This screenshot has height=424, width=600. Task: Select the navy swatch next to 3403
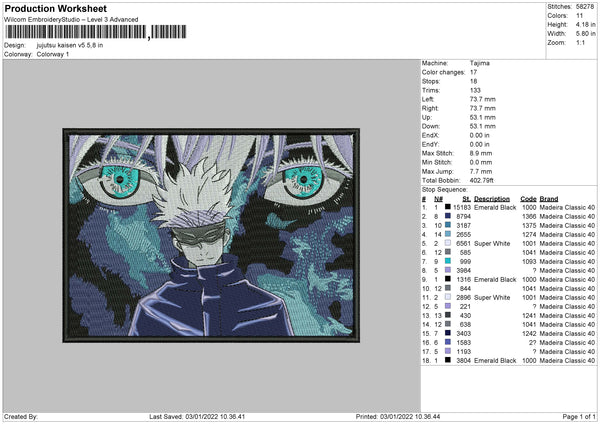click(x=448, y=333)
